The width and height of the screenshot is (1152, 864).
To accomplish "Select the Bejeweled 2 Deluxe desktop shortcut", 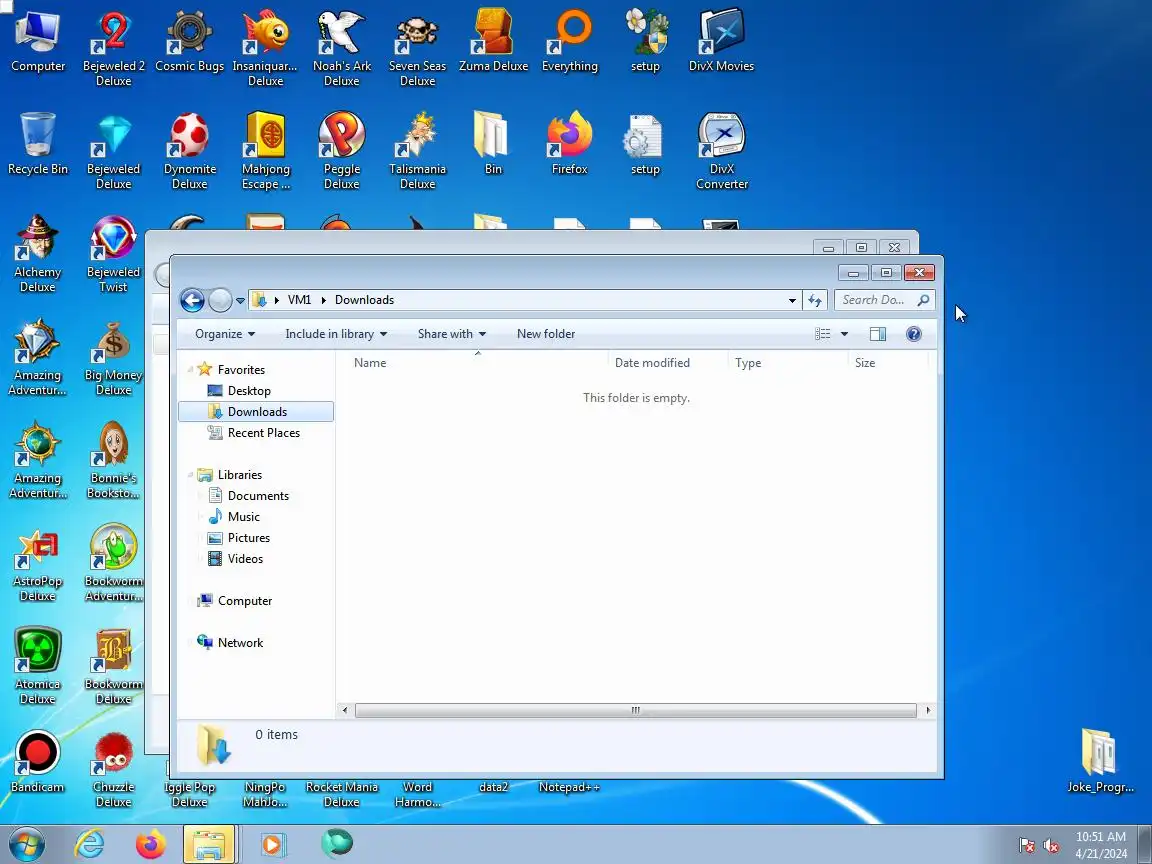I will [113, 48].
